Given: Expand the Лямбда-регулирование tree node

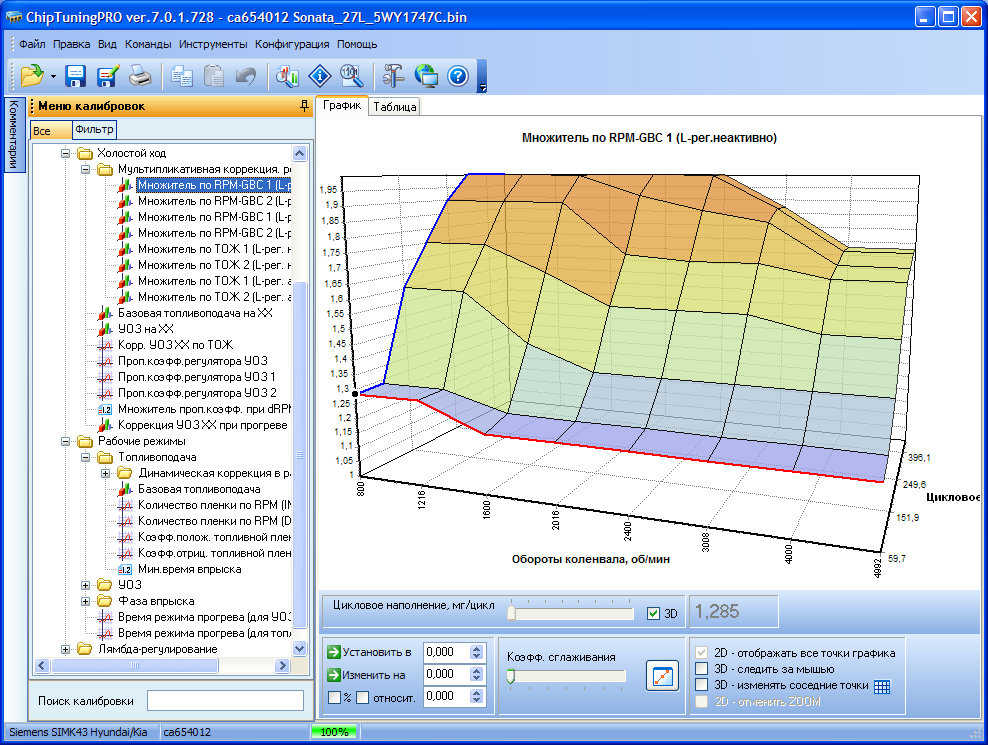Looking at the screenshot, I should 67,649.
